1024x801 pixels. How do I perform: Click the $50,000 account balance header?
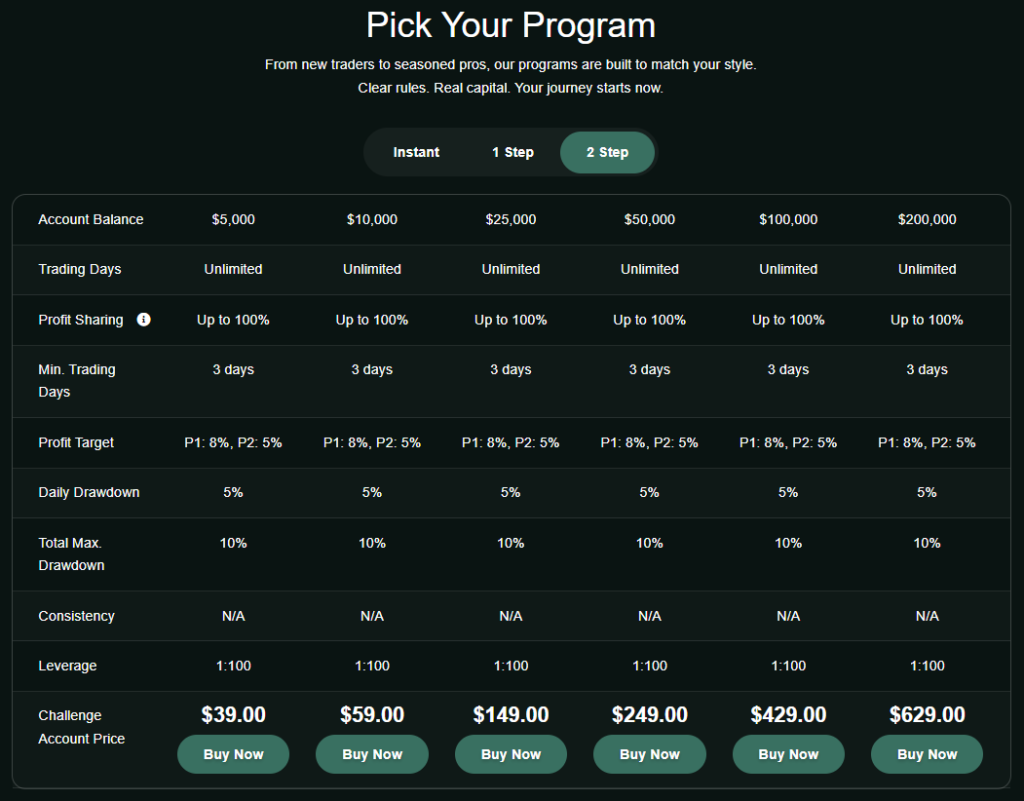650,219
